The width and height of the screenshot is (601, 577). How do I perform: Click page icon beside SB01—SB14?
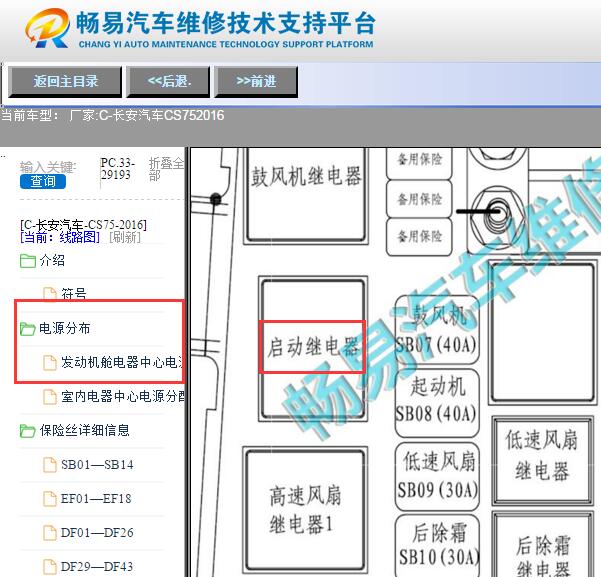click(x=49, y=465)
